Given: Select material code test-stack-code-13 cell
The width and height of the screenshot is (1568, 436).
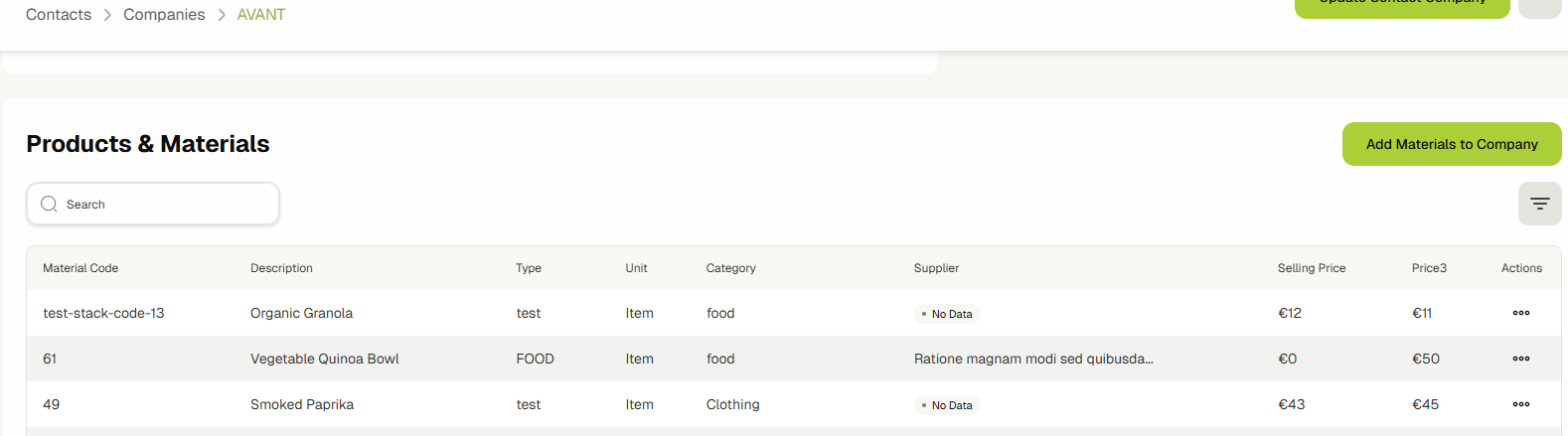Looking at the screenshot, I should [103, 313].
